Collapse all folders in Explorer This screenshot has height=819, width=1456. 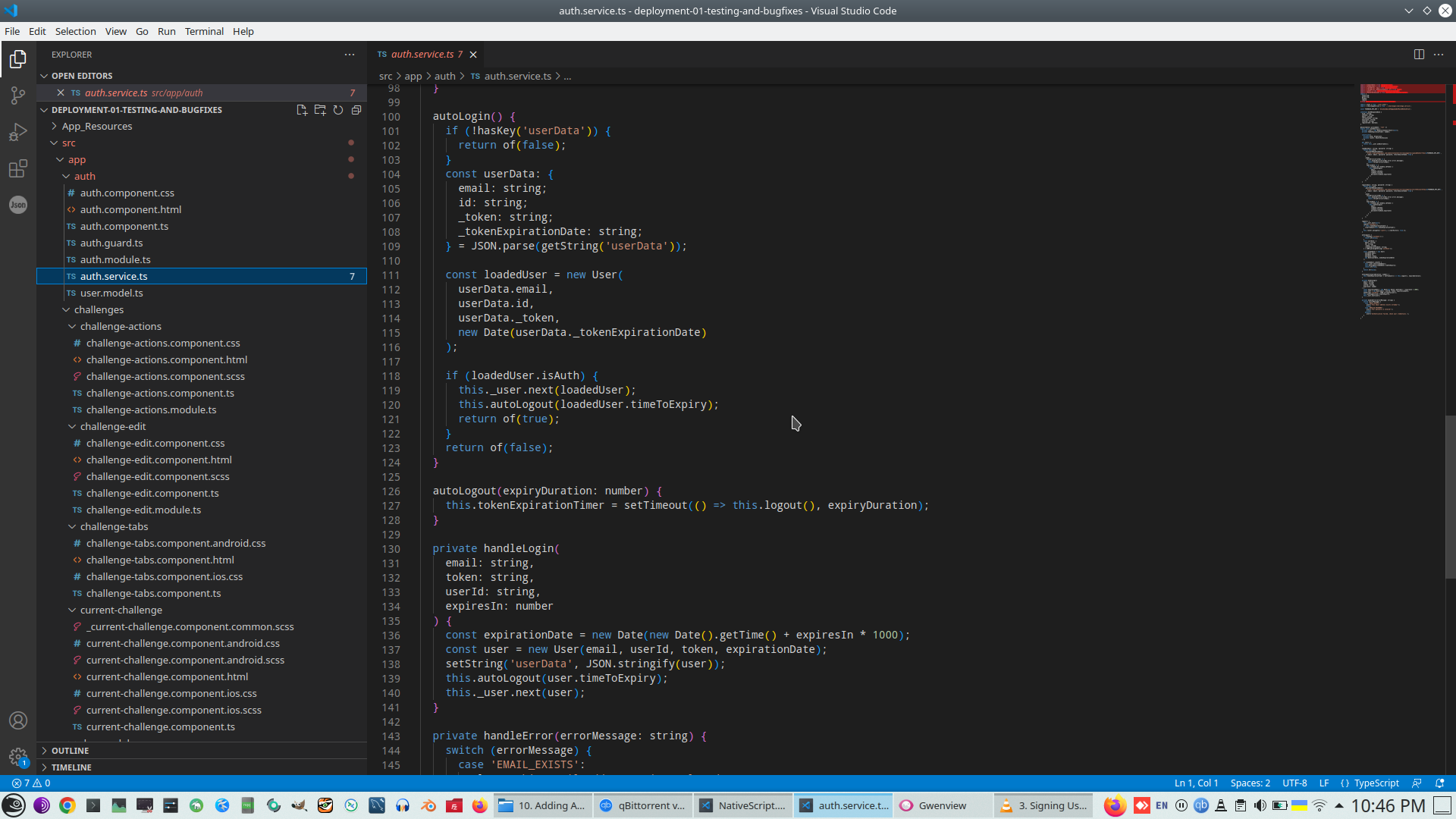click(356, 110)
